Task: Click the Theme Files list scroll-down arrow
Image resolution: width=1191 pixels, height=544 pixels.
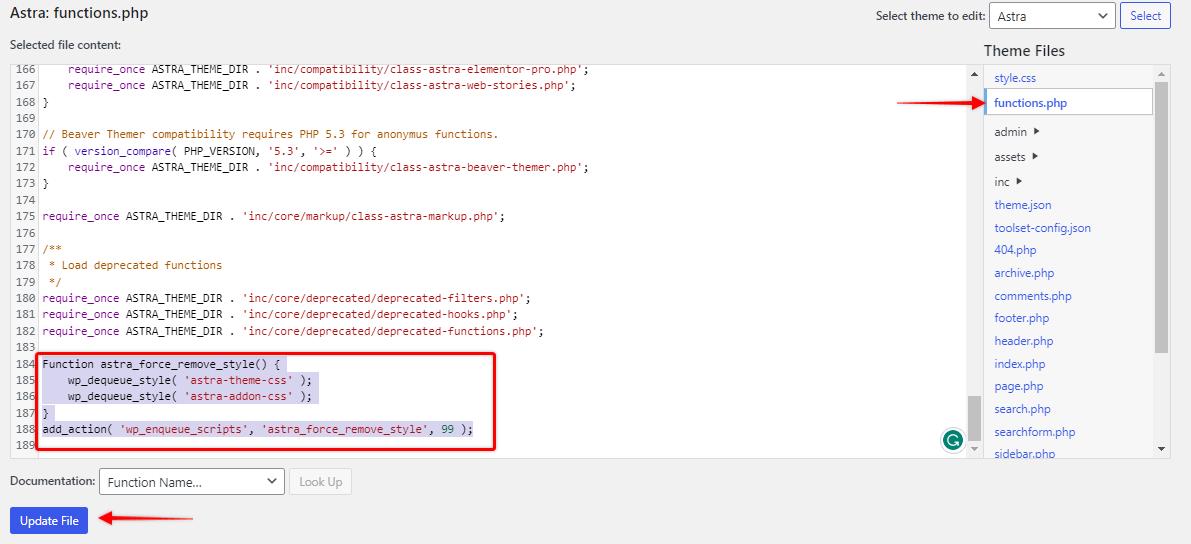Action: pyautogui.click(x=1161, y=449)
